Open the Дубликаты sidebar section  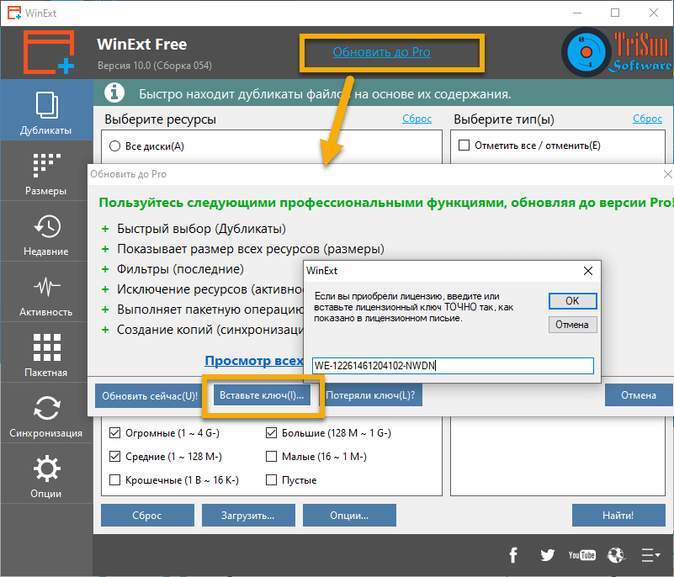point(46,113)
